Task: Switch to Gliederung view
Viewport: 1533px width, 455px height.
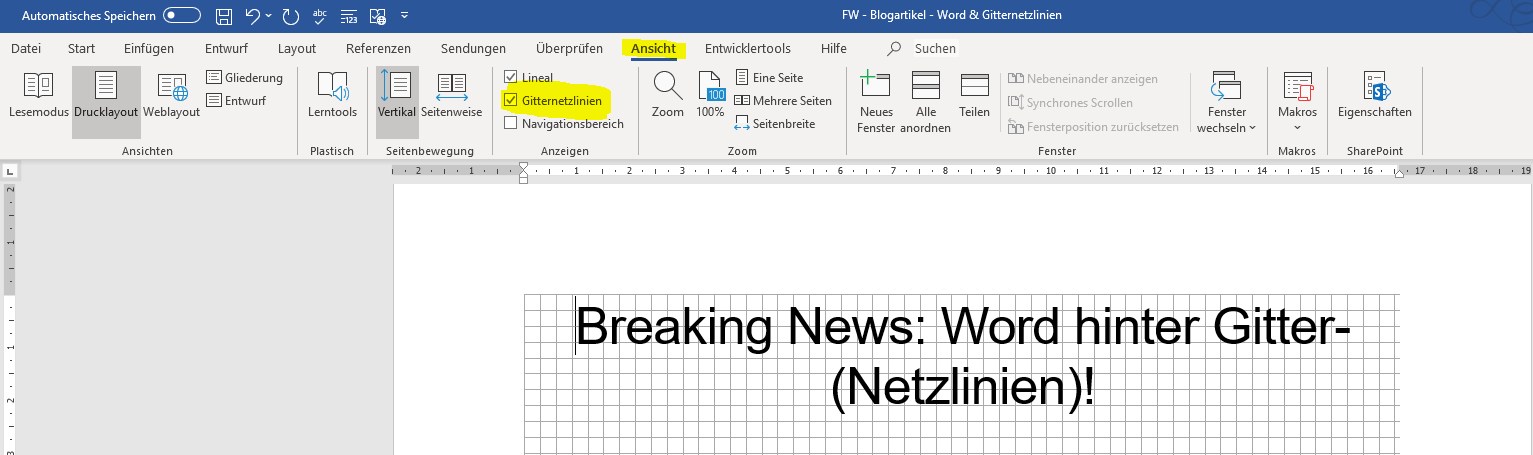Action: [245, 77]
